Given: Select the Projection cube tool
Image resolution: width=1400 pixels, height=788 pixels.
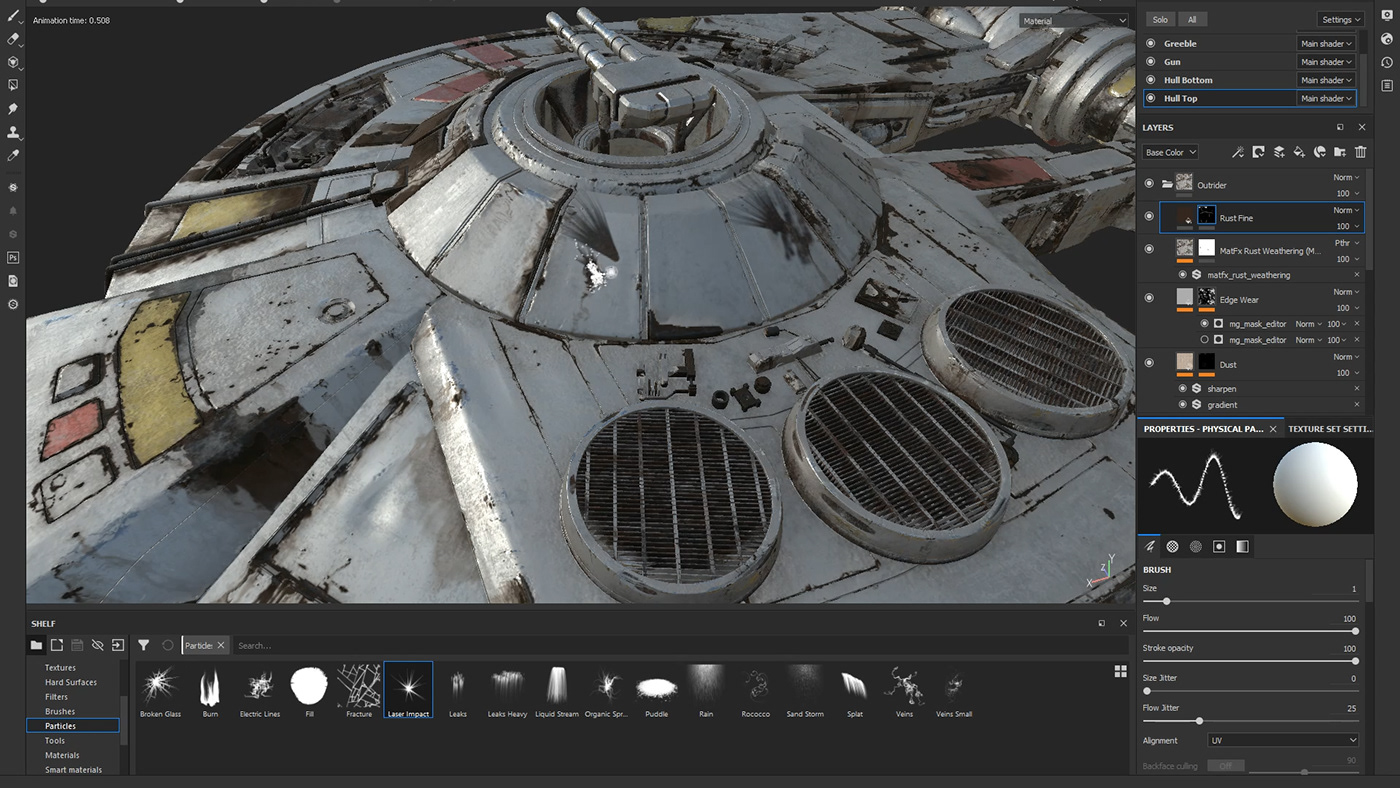Looking at the screenshot, I should [13, 62].
